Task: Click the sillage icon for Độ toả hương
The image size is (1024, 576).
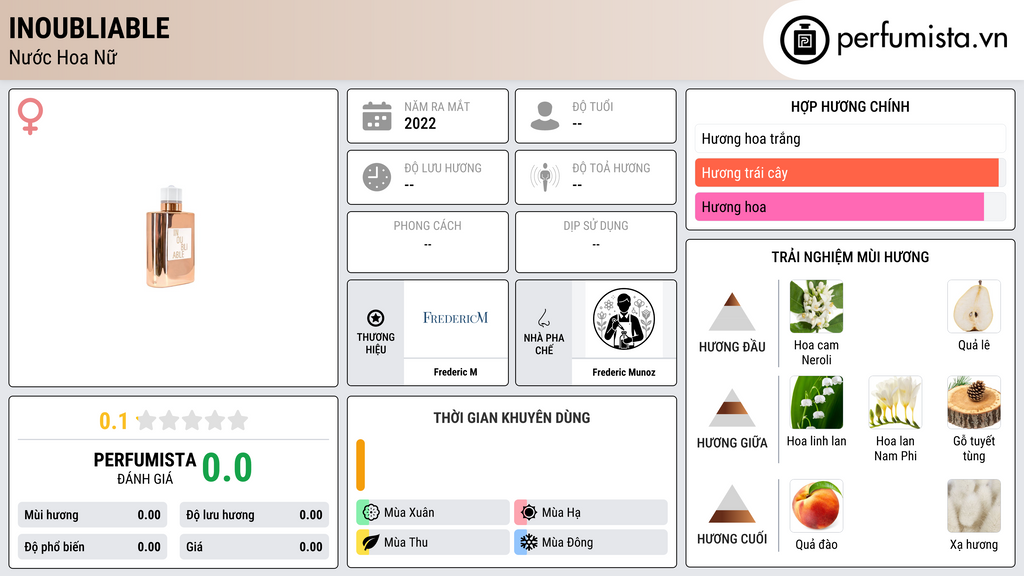Action: tap(545, 177)
